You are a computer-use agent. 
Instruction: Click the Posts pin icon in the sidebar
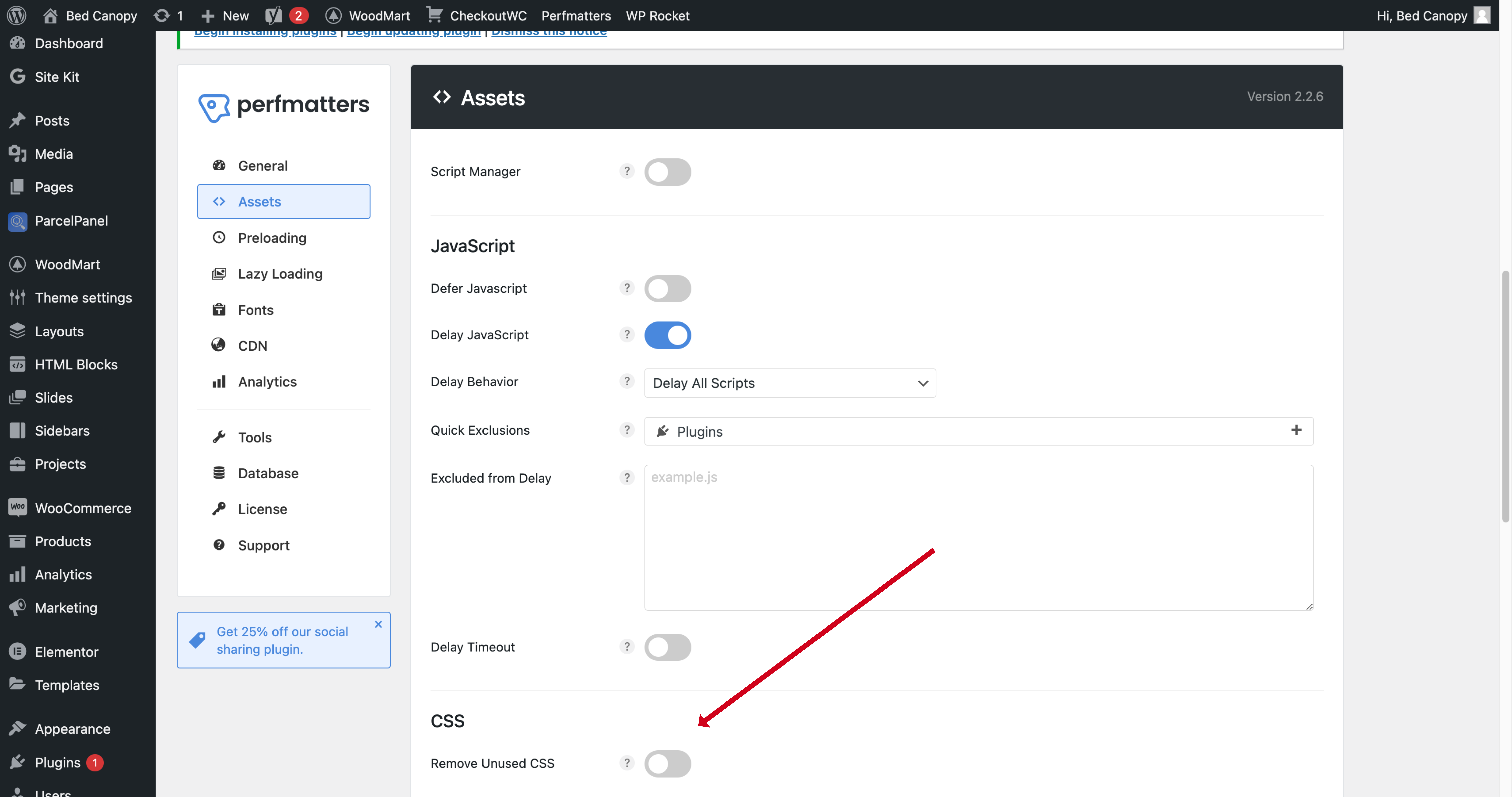(18, 120)
